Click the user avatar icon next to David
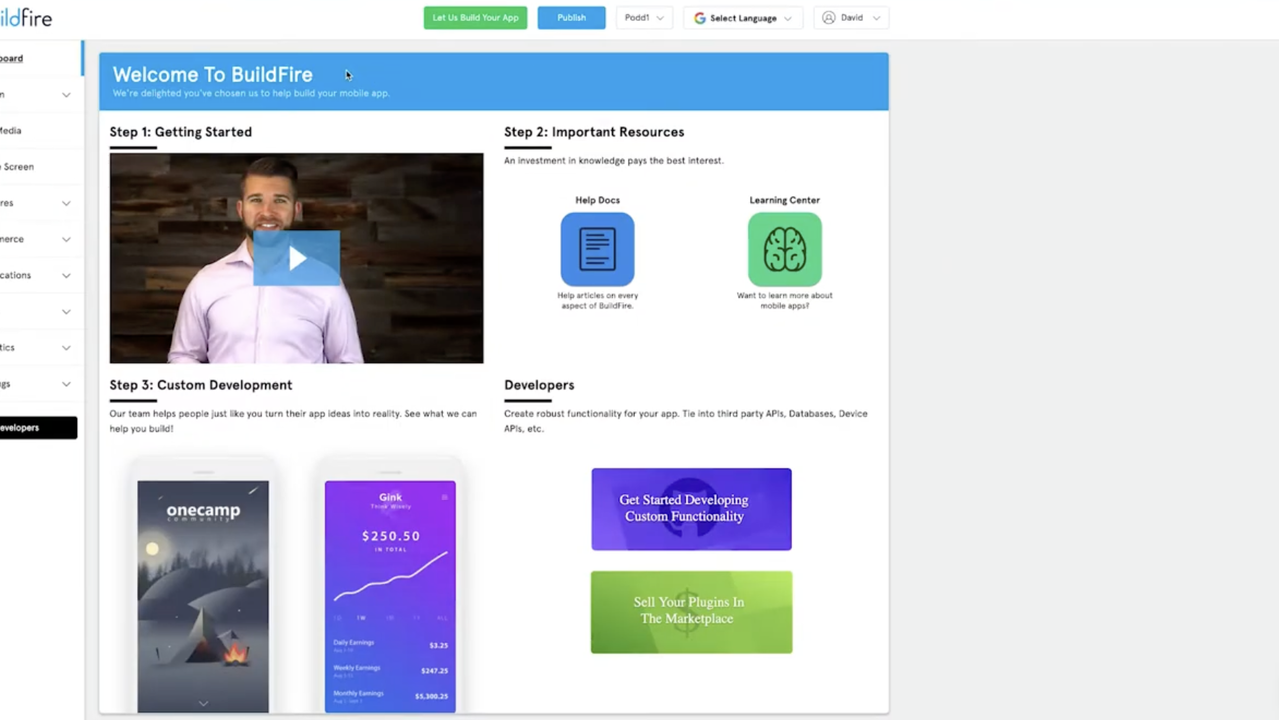Screen dimensions: 1279x720 (828, 18)
